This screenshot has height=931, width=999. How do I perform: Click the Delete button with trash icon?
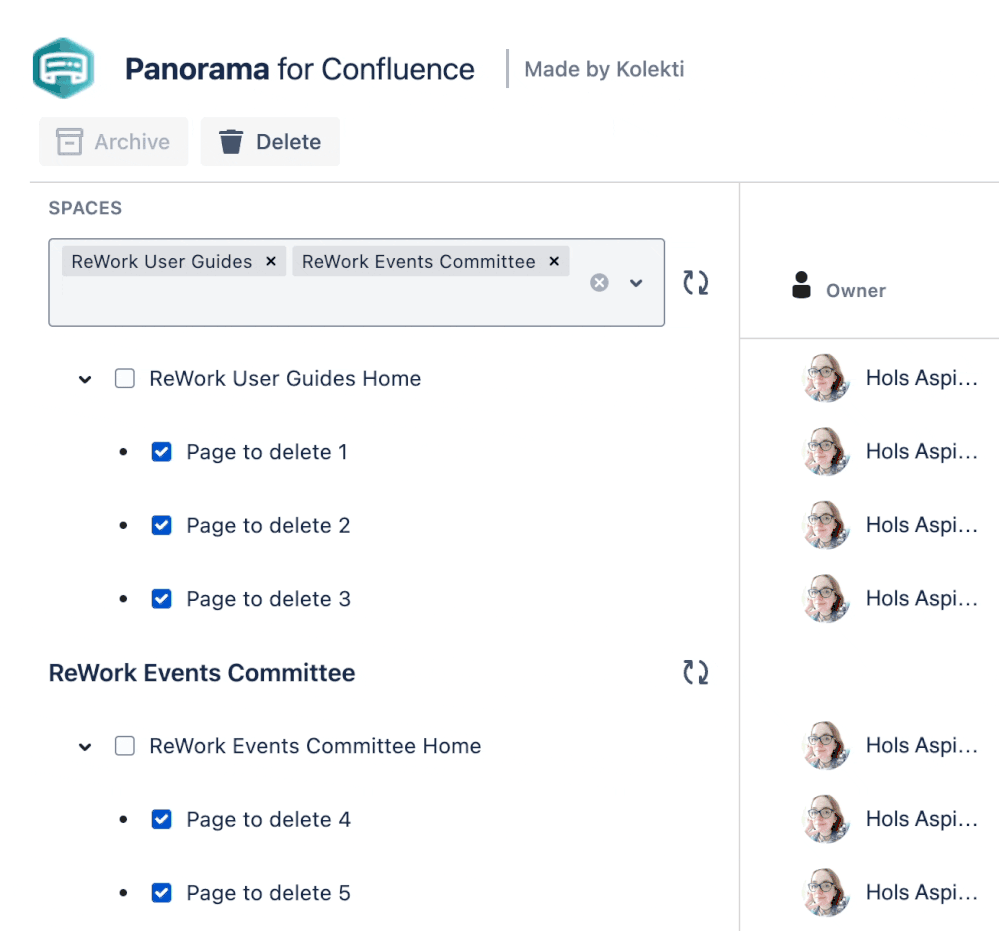click(270, 141)
